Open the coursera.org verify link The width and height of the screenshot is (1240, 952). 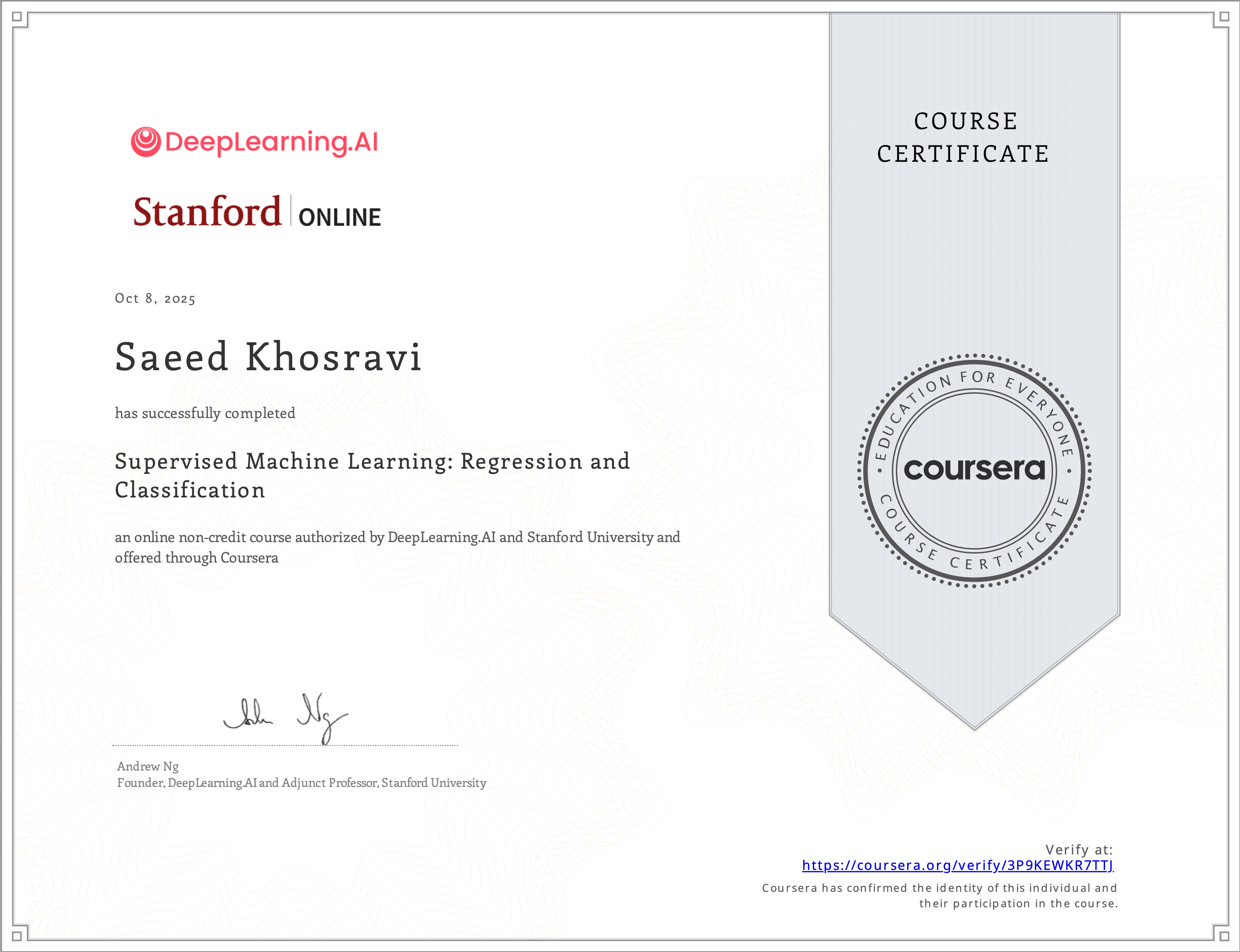pos(957,865)
